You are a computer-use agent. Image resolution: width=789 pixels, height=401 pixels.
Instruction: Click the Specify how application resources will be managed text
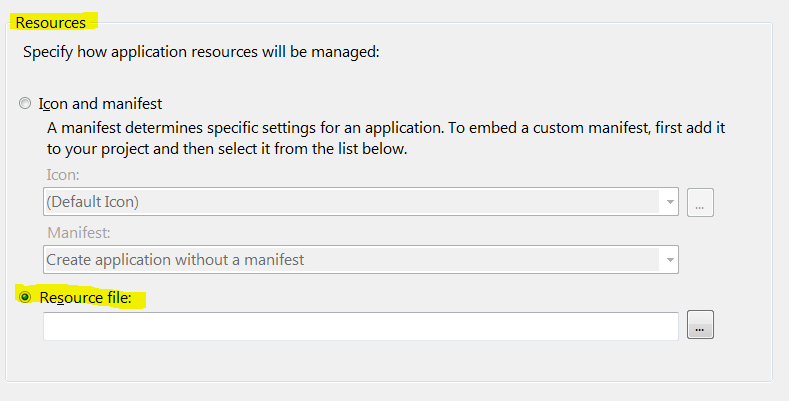coord(201,52)
